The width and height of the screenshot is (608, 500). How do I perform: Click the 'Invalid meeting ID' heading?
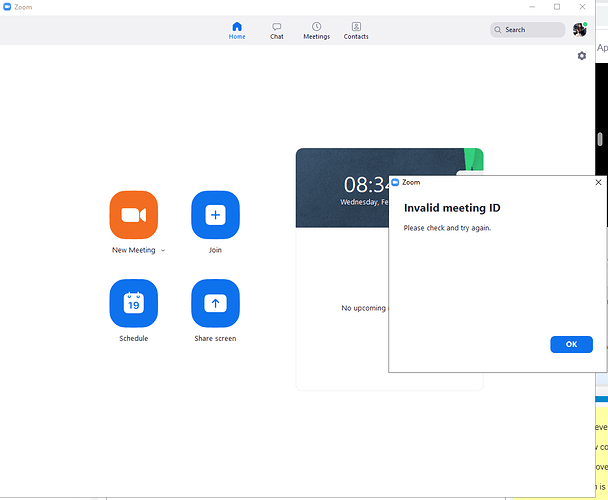(x=452, y=208)
